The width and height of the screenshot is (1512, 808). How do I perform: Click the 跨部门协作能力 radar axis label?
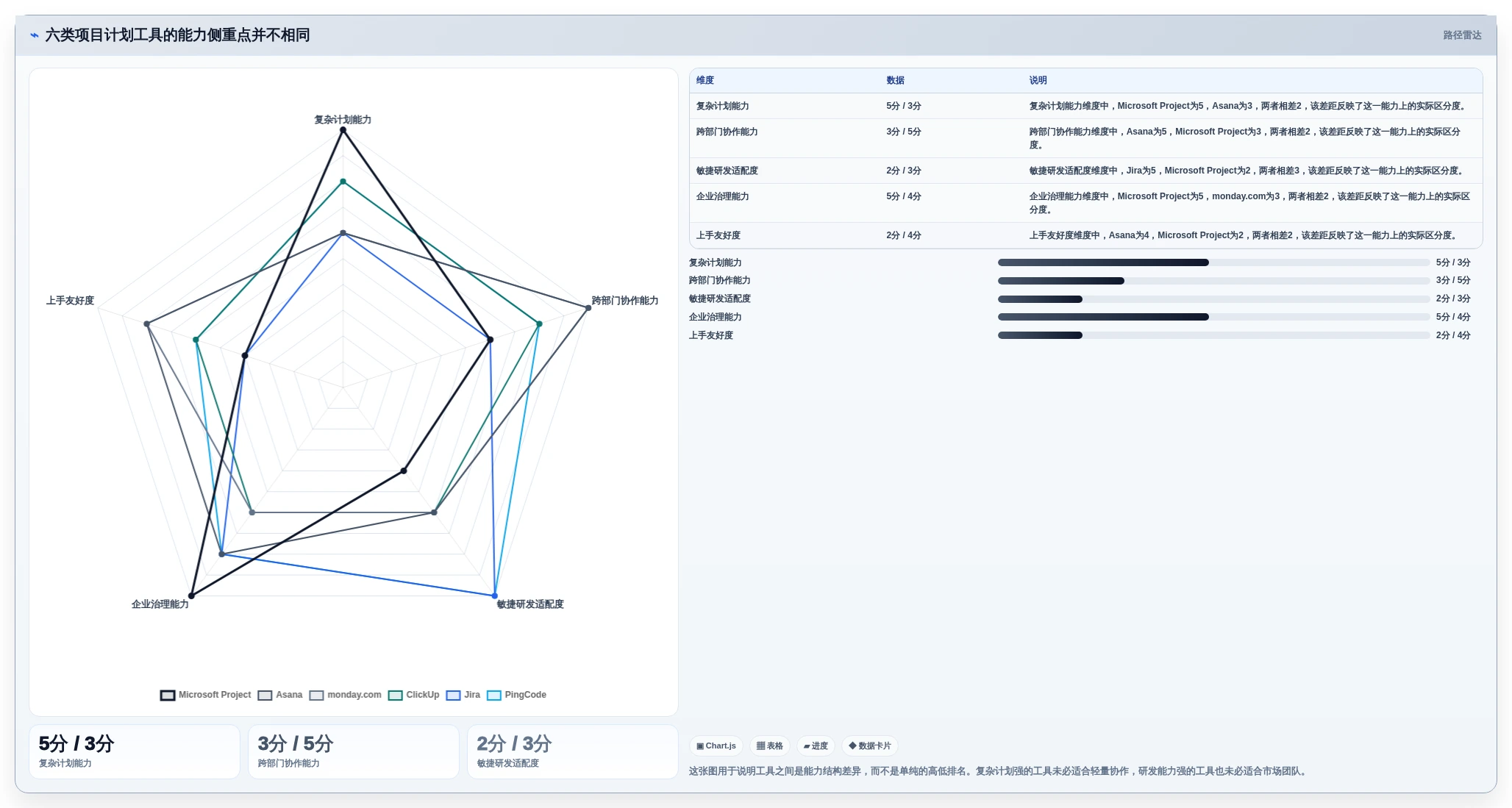(x=625, y=300)
